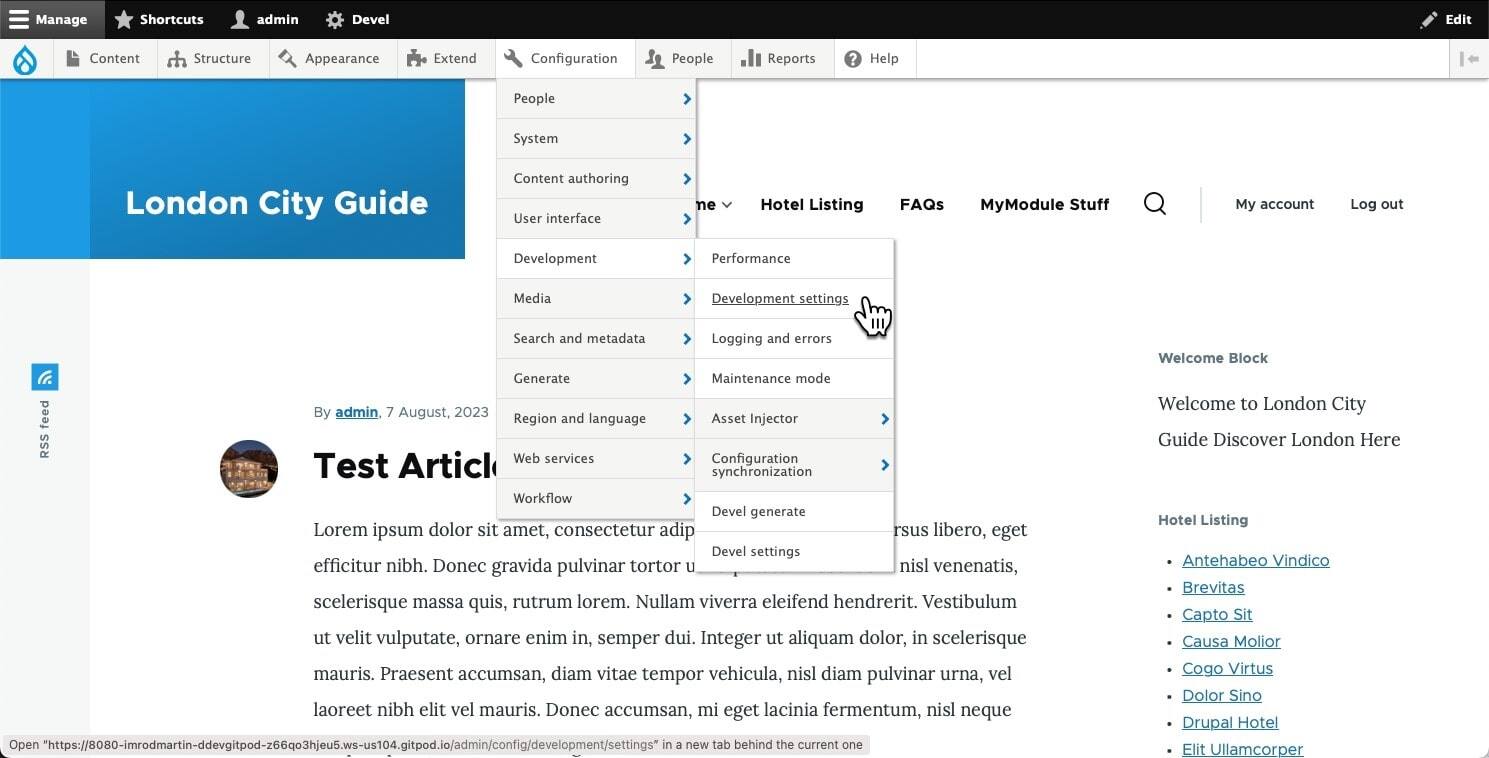Open the Devel gear toolbar item
Image resolution: width=1489 pixels, height=758 pixels.
358,19
